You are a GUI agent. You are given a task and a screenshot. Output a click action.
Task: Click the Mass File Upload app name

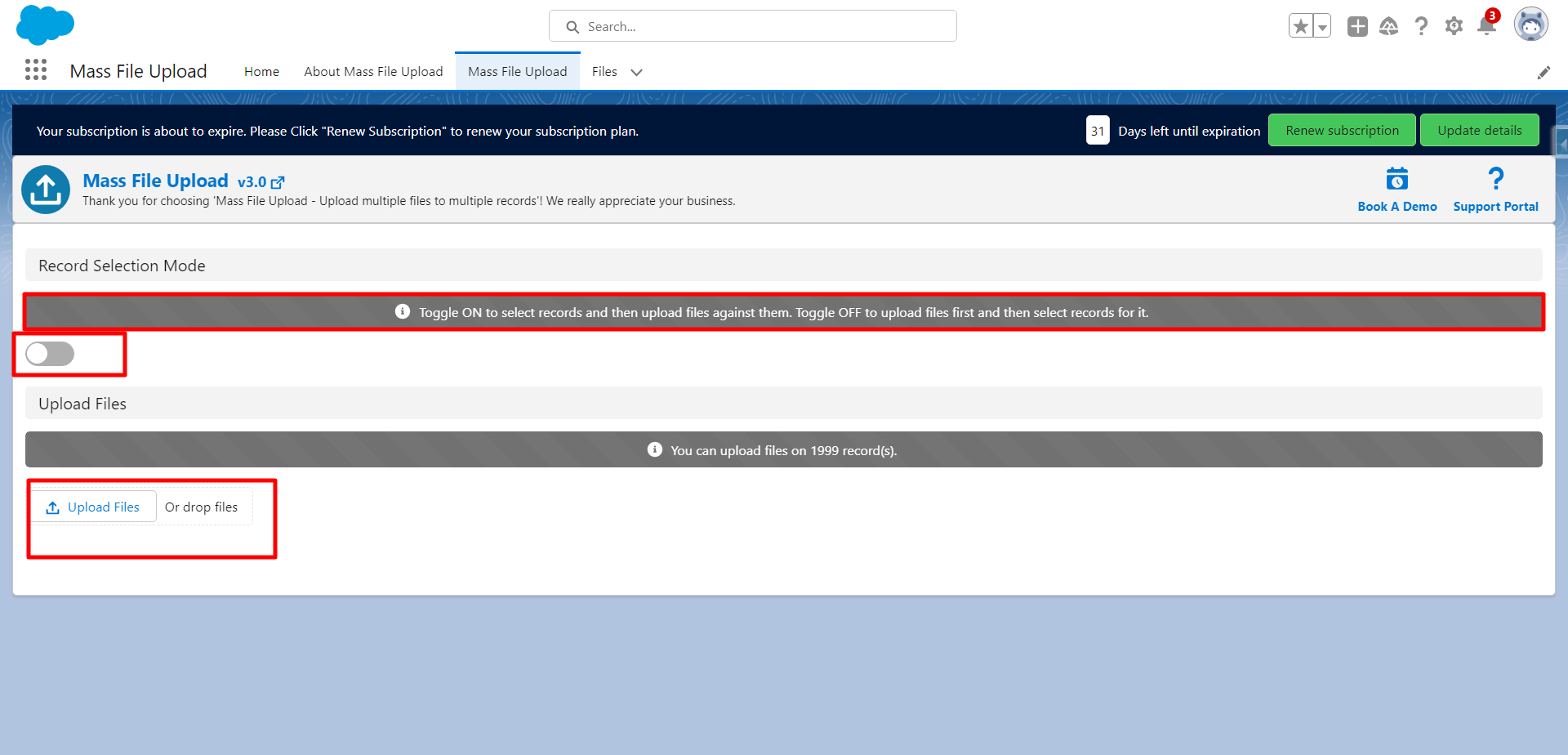139,71
